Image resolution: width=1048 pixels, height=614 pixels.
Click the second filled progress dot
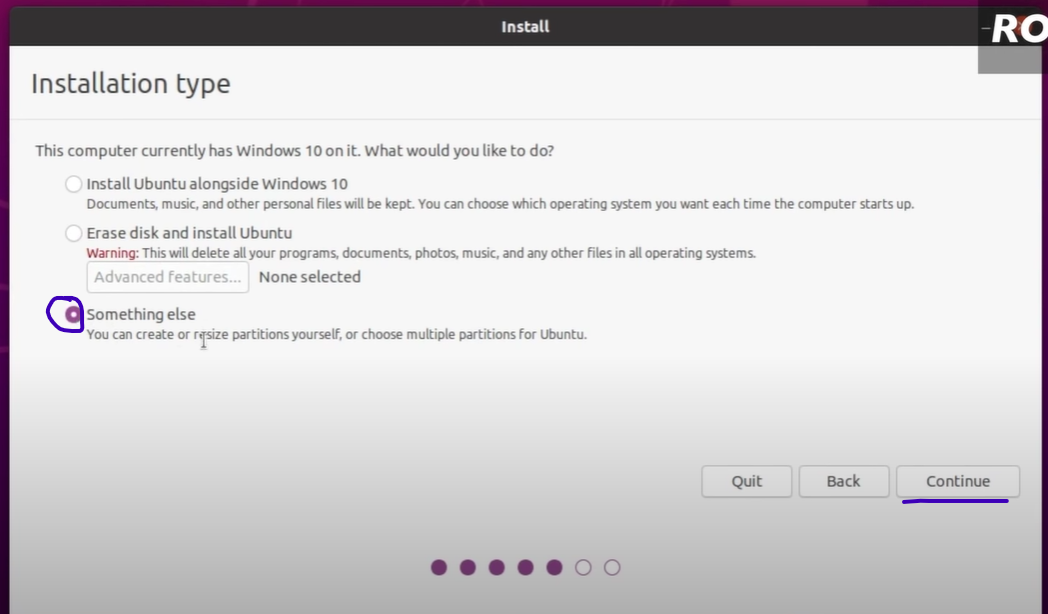(x=468, y=567)
